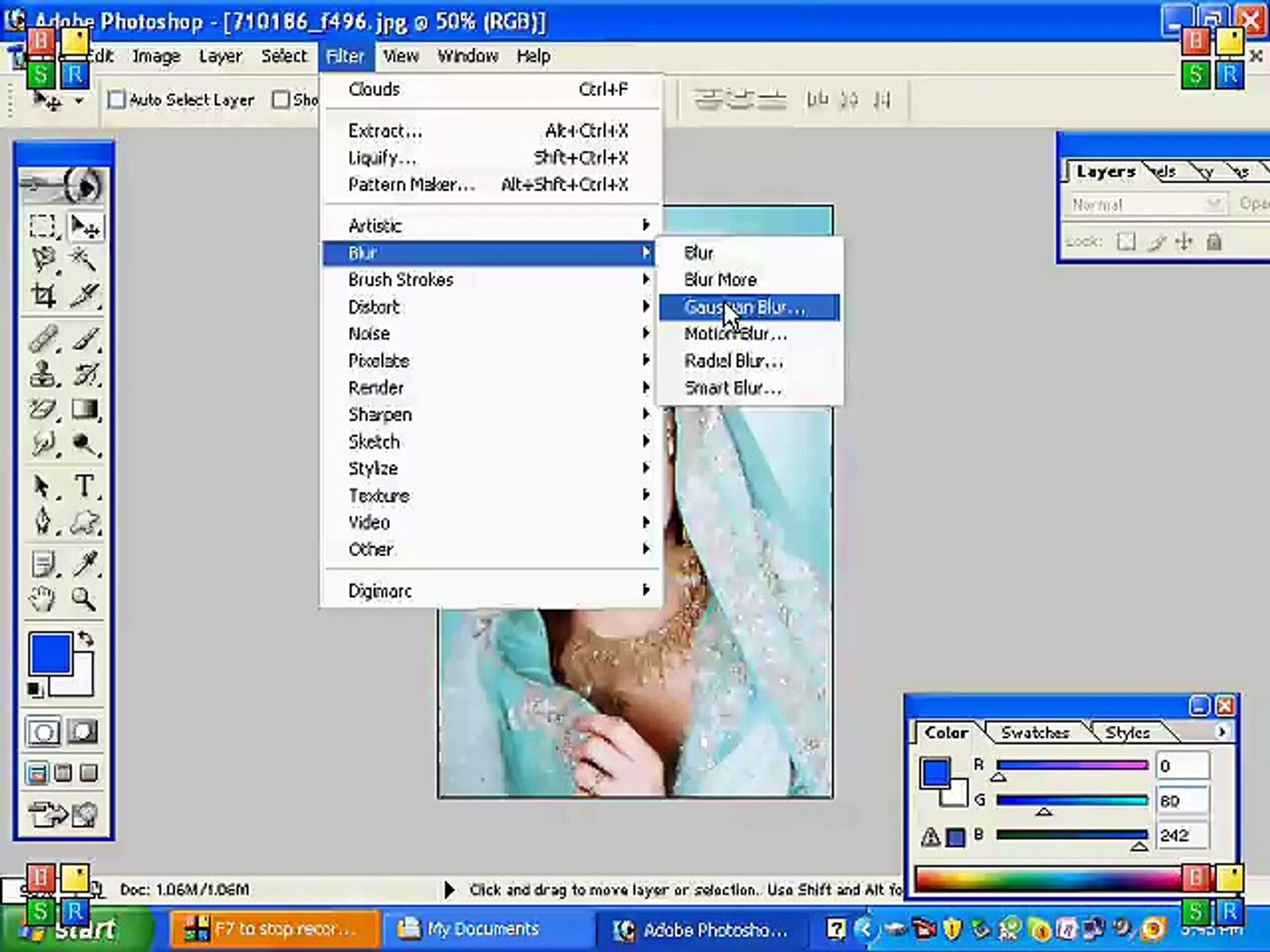This screenshot has width=1270, height=952.
Task: Choose the Clone Stamp tool
Action: 41,375
